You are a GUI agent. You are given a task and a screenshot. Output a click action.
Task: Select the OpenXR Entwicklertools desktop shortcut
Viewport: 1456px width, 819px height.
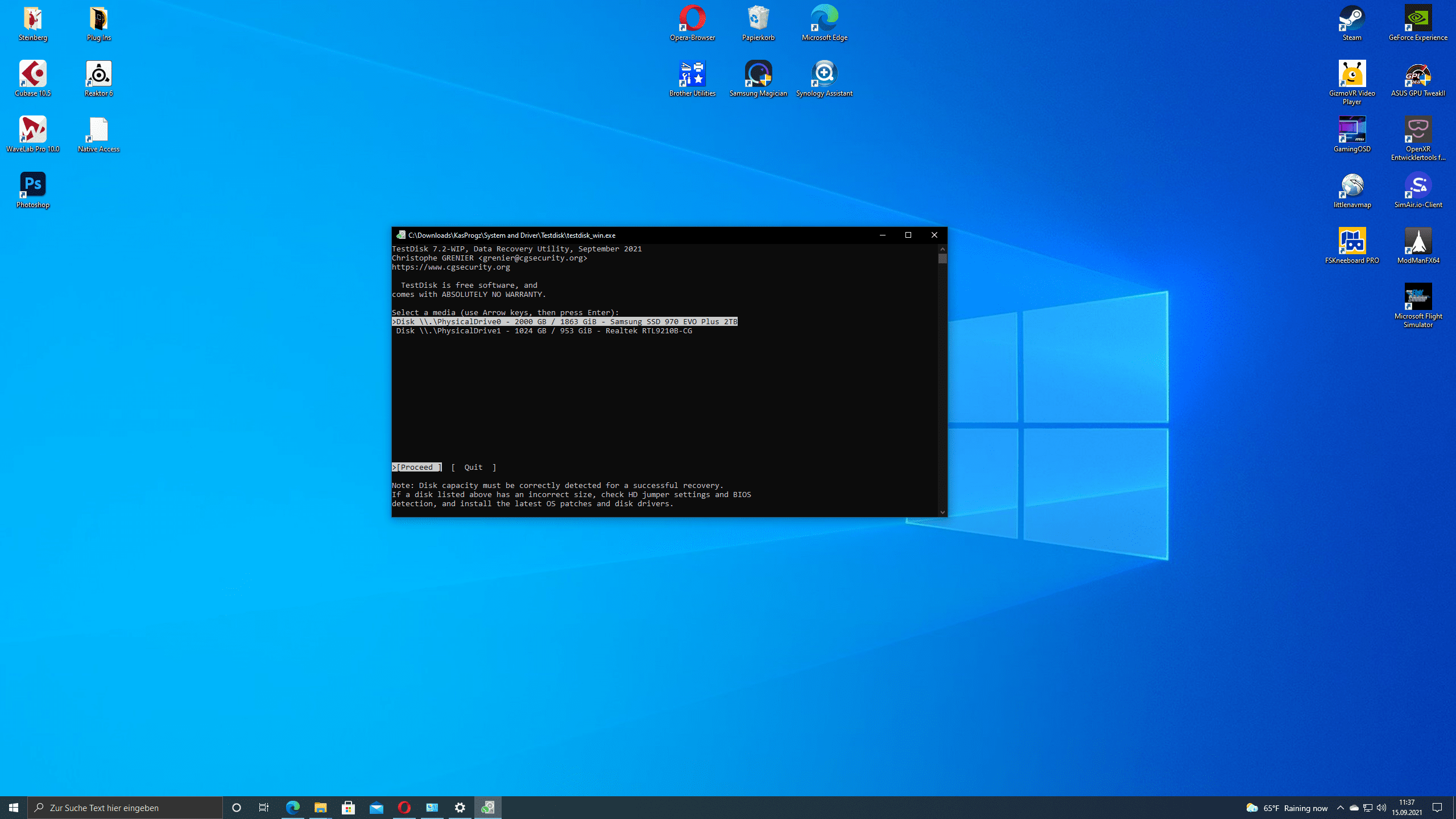click(1418, 139)
